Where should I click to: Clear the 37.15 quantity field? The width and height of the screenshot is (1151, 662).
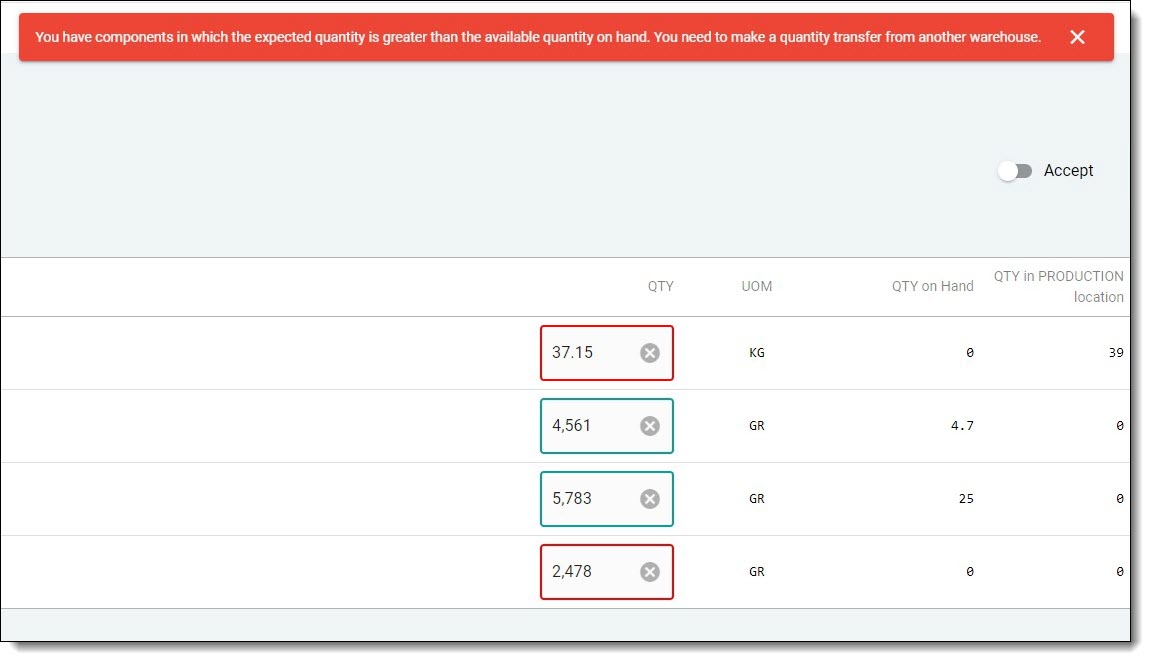650,353
